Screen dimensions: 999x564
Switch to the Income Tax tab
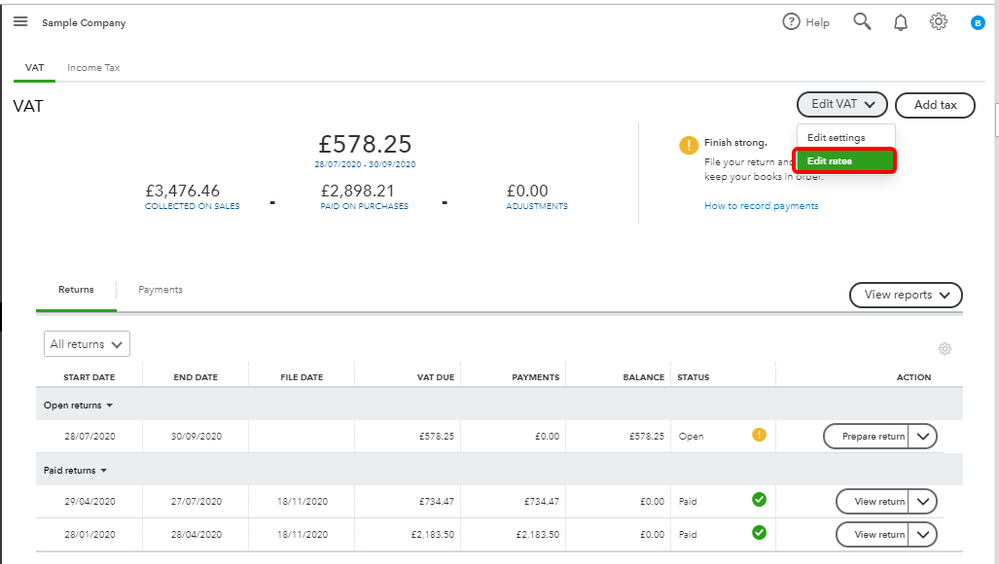click(x=93, y=68)
